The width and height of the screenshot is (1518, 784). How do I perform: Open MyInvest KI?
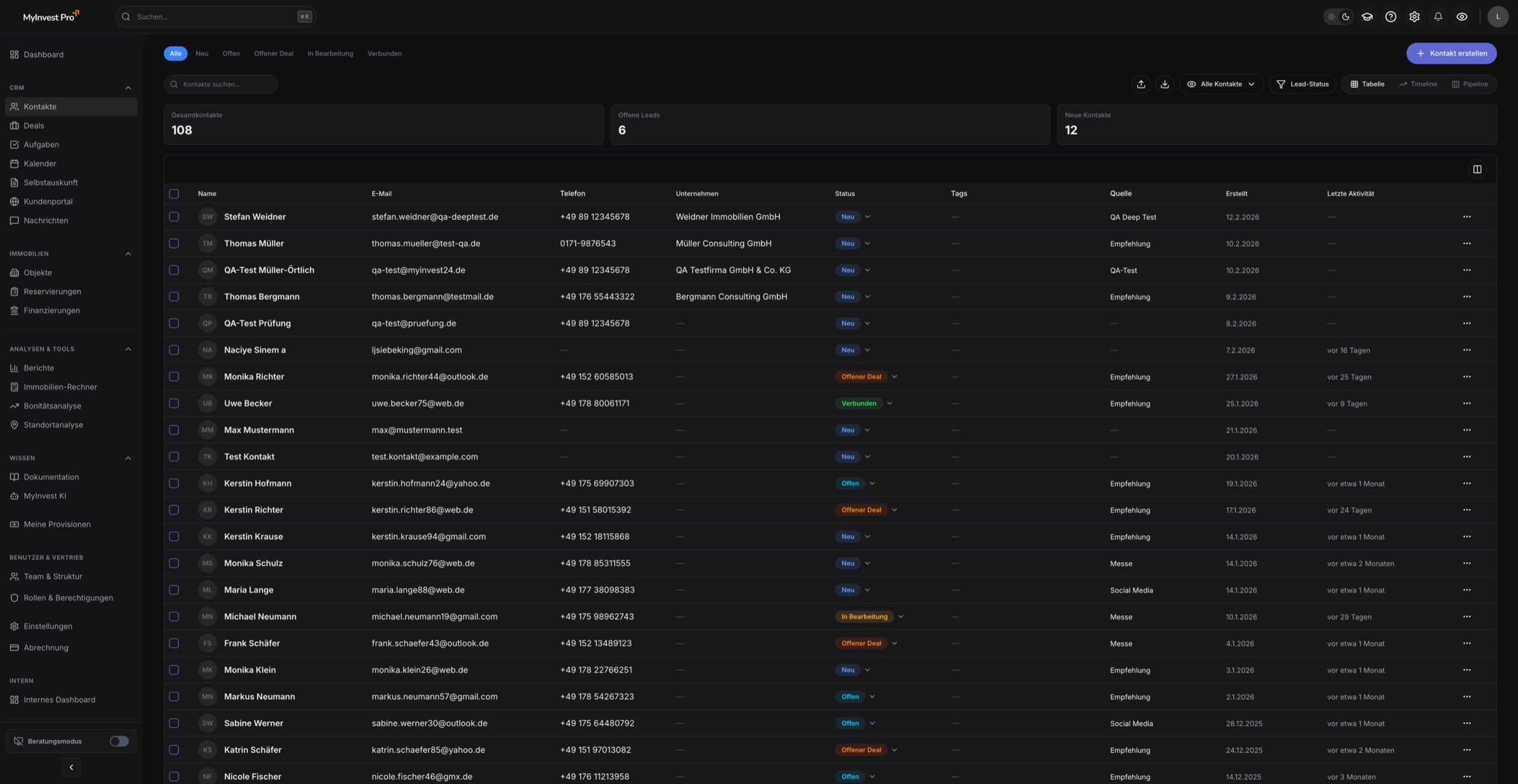pyautogui.click(x=45, y=496)
